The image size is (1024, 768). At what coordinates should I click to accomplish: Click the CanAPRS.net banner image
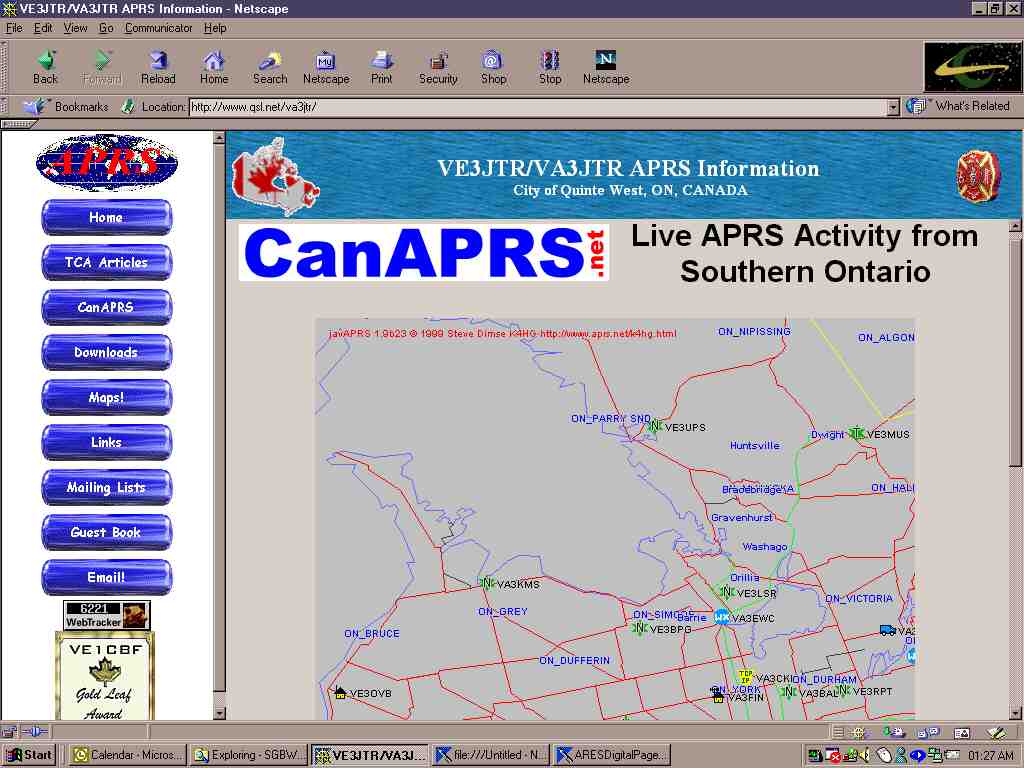[423, 254]
